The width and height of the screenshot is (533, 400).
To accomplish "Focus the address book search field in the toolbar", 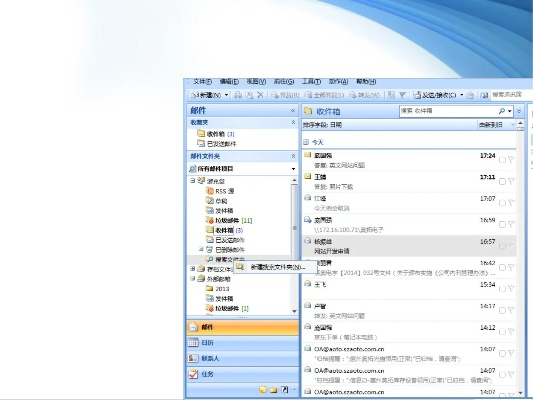I will [x=512, y=95].
